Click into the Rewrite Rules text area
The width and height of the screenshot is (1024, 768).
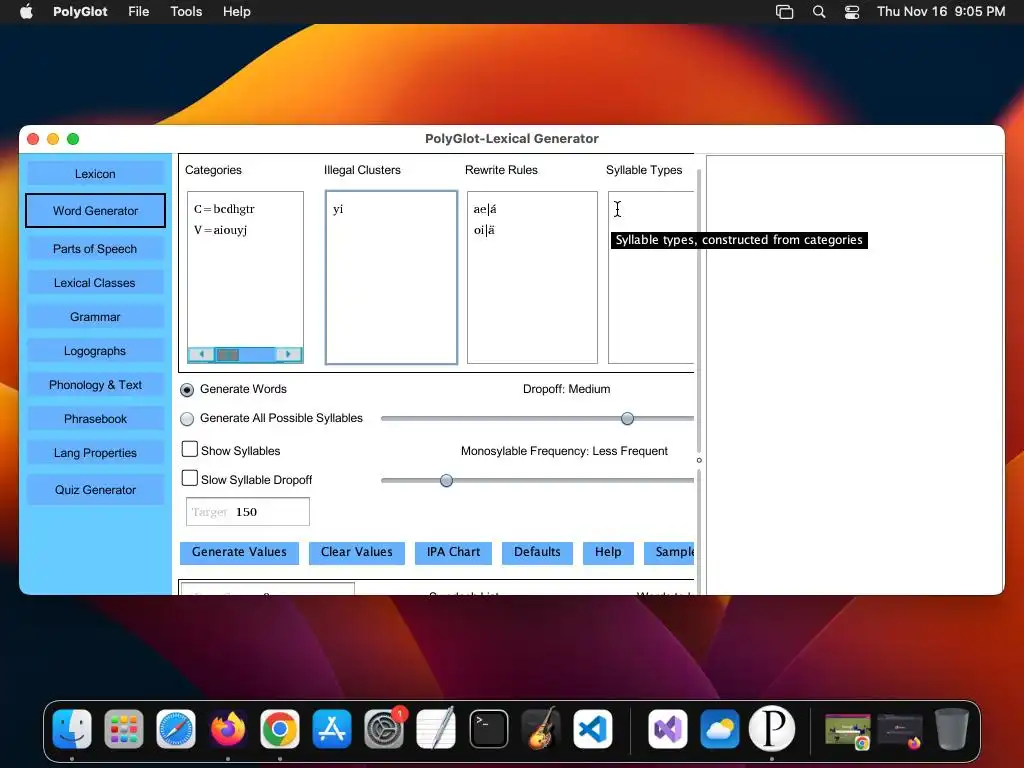[x=532, y=277]
